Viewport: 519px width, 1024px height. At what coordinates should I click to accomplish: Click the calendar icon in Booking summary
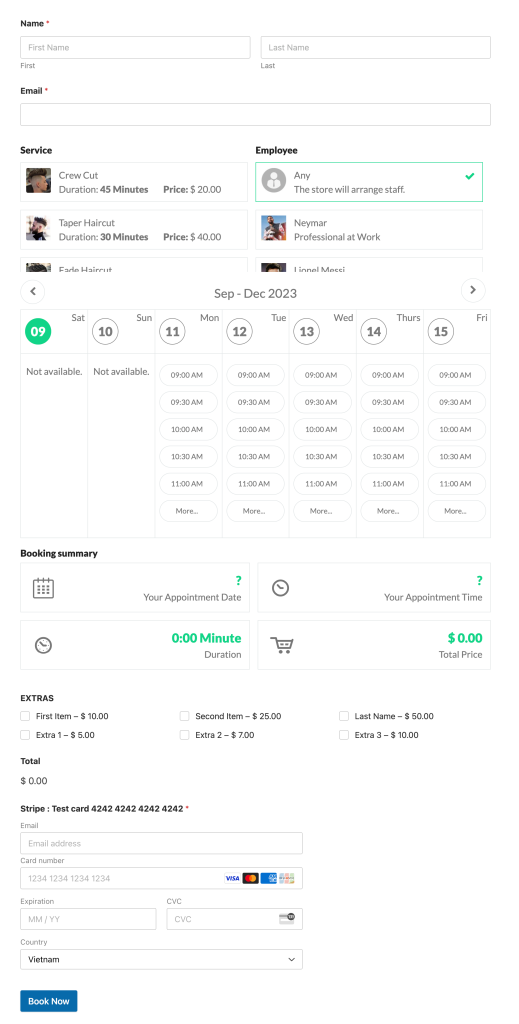pyautogui.click(x=43, y=588)
